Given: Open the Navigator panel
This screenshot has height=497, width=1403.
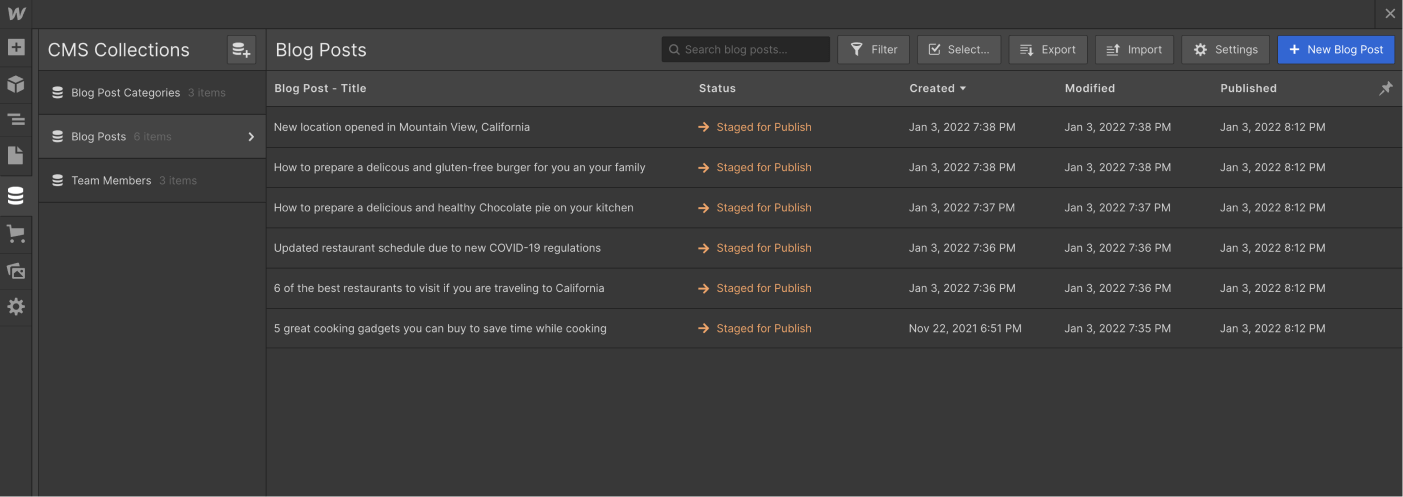Looking at the screenshot, I should [16, 120].
